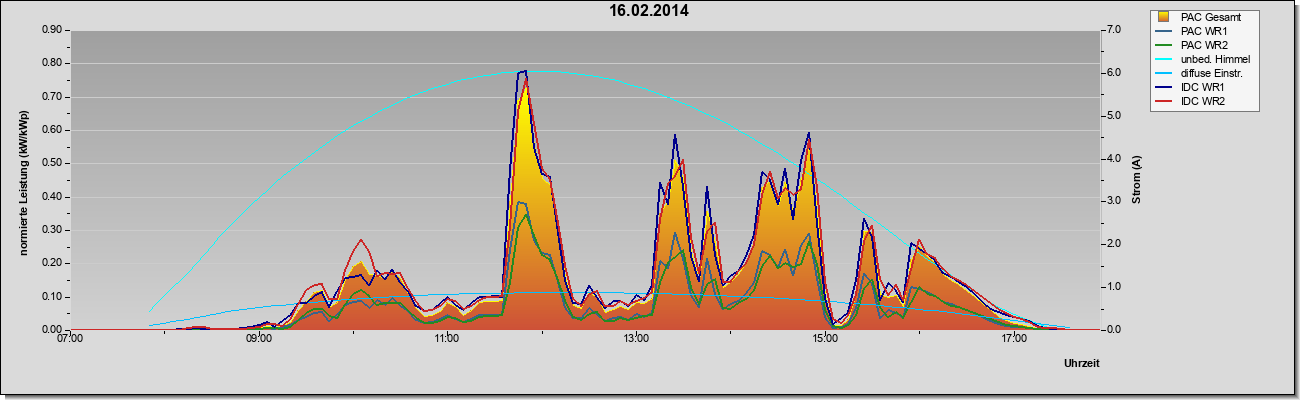
Task: Click the unbed. Himmel legend entry
Action: click(1206, 60)
